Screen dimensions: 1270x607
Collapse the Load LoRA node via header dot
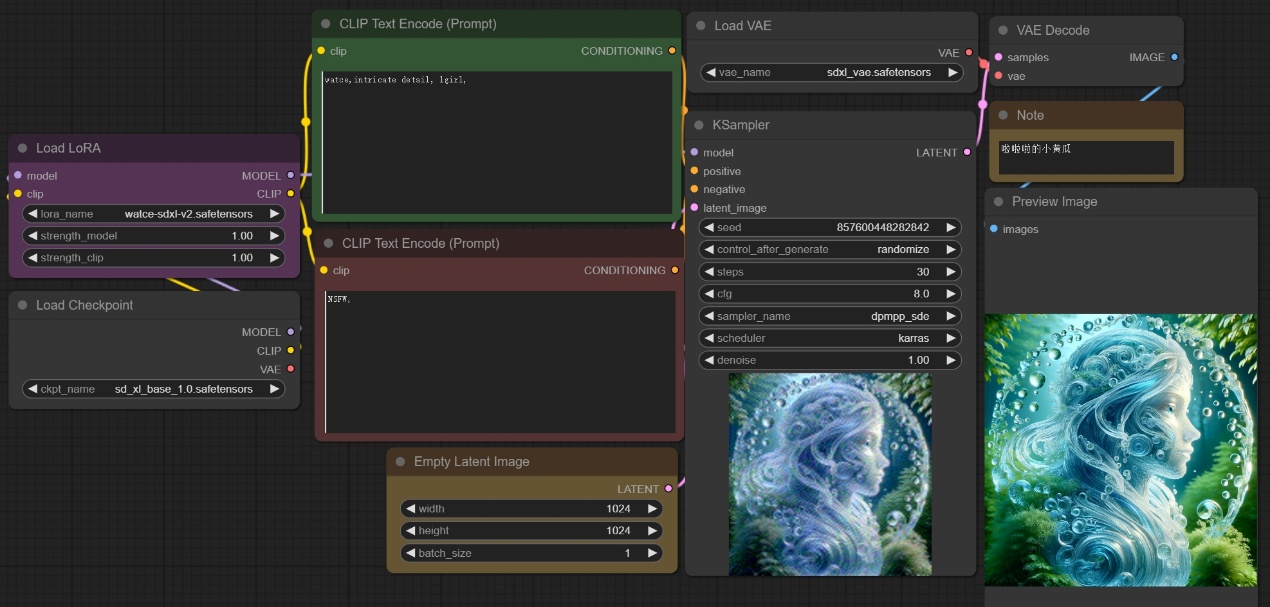coord(22,148)
